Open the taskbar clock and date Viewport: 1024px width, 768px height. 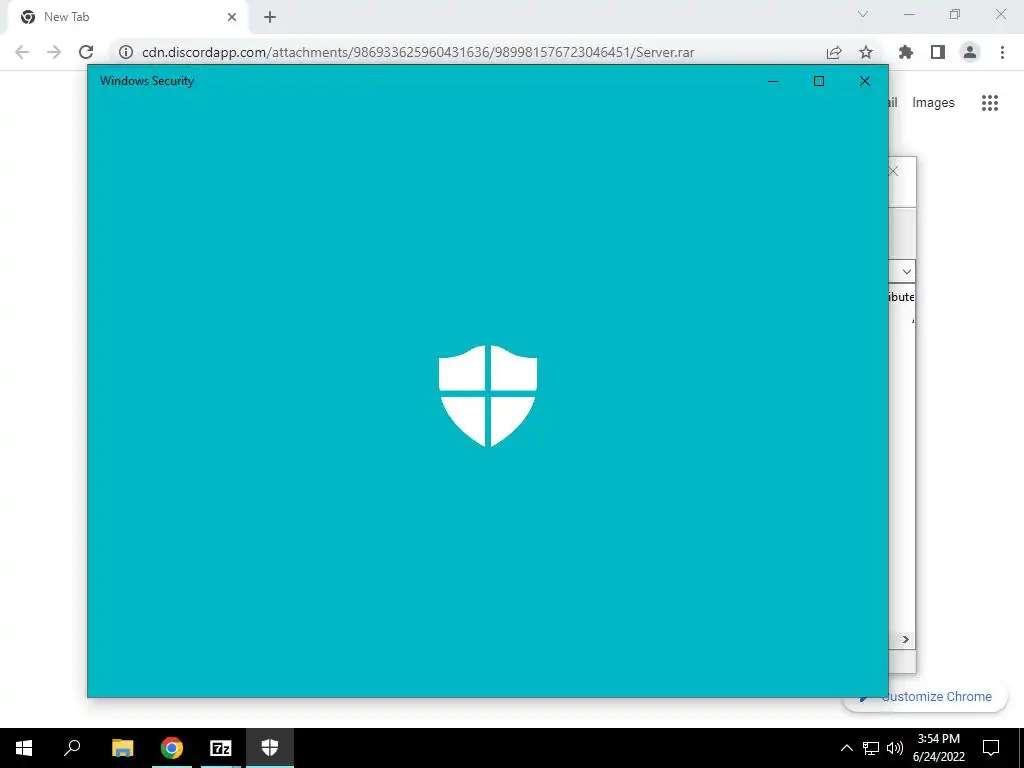(938, 748)
